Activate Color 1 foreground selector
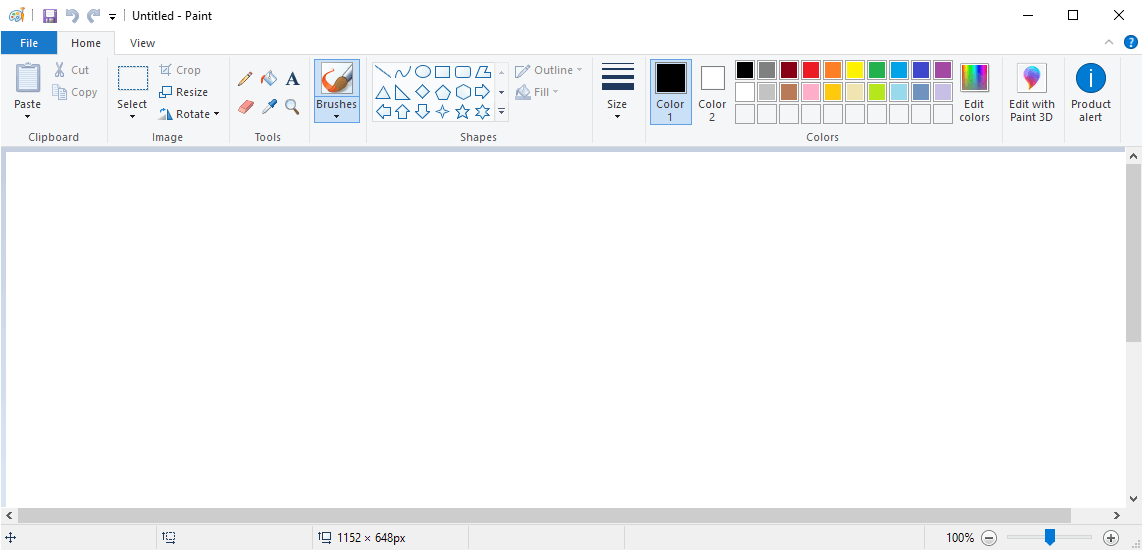 point(671,92)
